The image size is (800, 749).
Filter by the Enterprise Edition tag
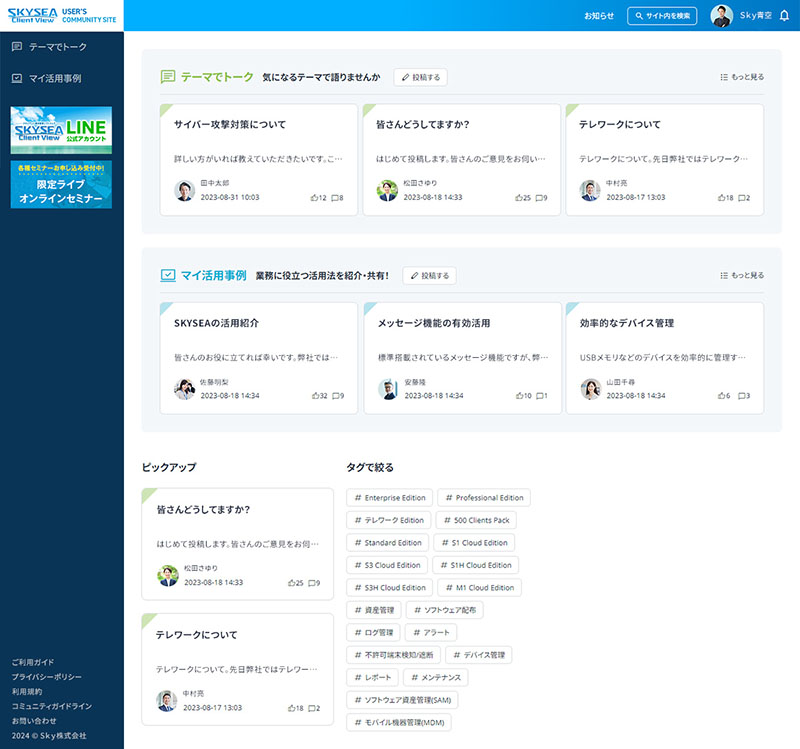[389, 497]
